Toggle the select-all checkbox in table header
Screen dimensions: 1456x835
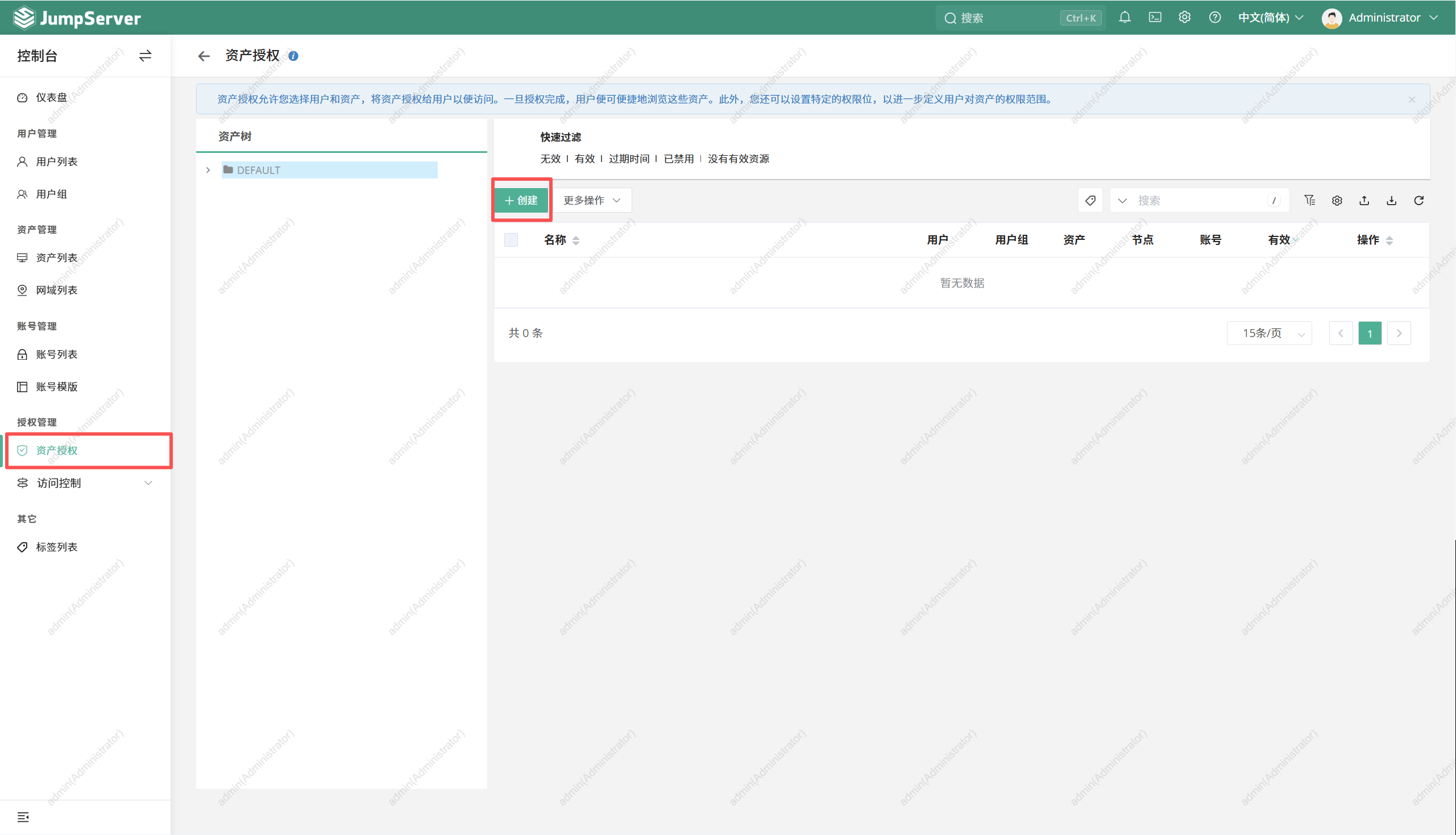[x=511, y=240]
